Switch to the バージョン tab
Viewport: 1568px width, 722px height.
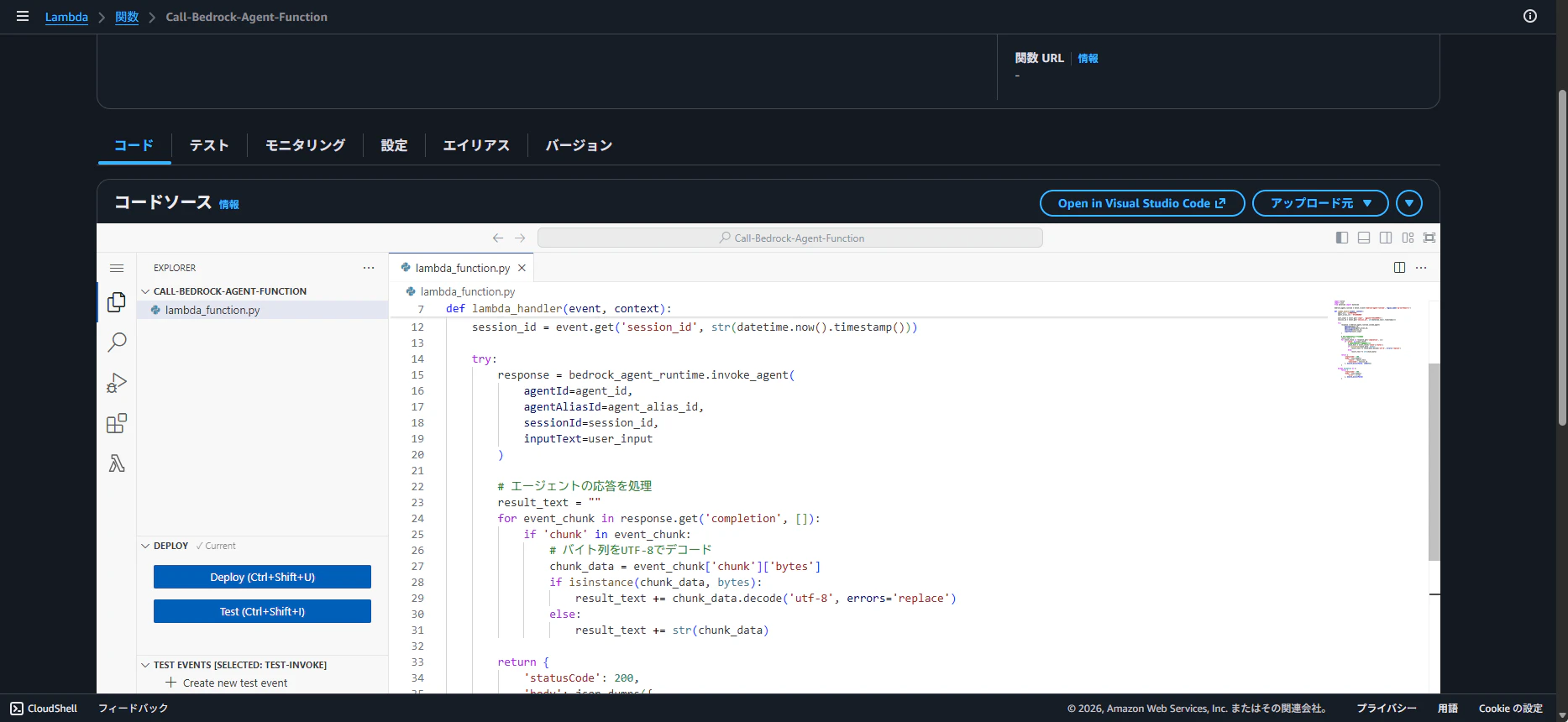(579, 145)
